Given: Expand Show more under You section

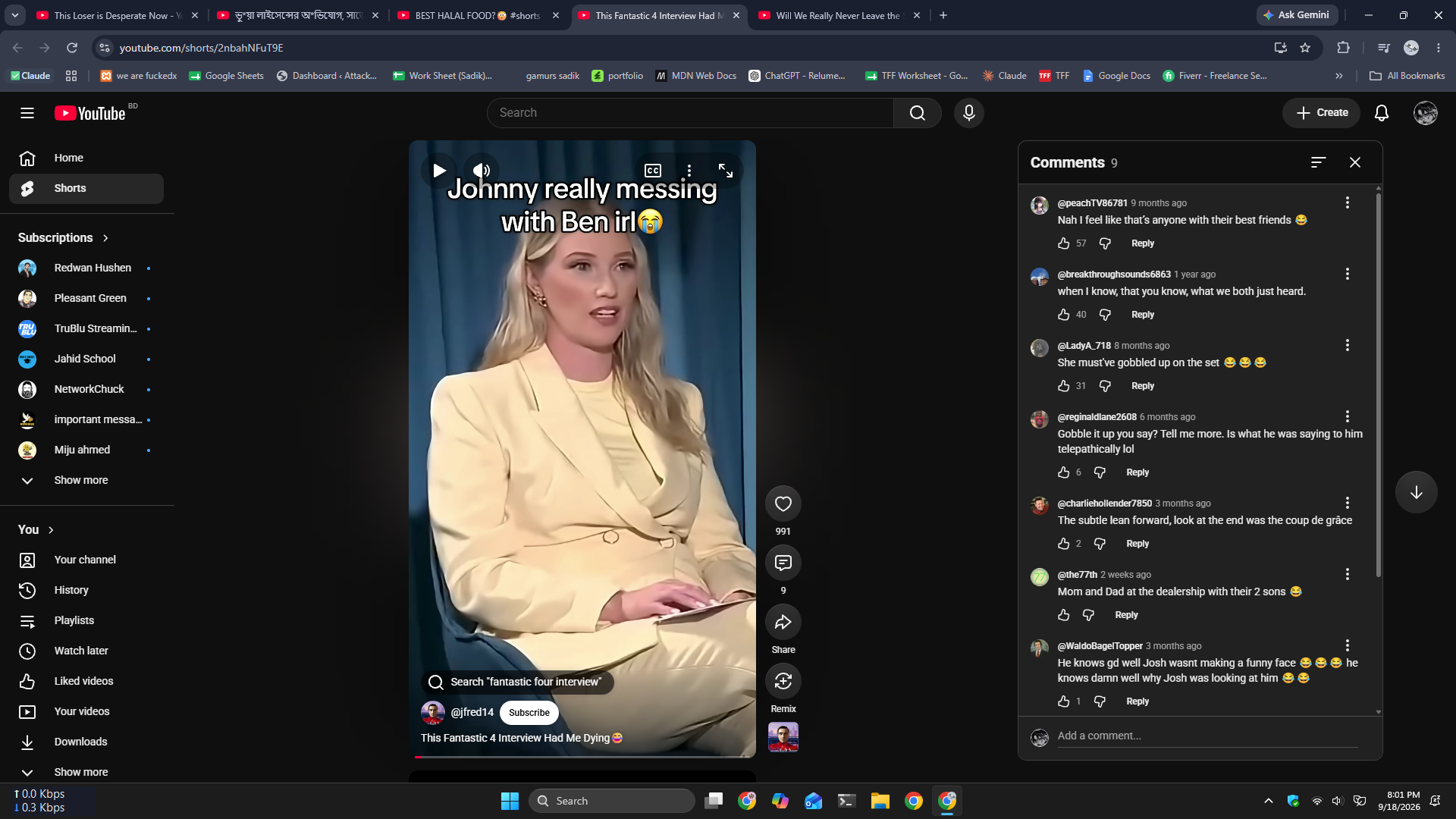Looking at the screenshot, I should click(x=81, y=772).
